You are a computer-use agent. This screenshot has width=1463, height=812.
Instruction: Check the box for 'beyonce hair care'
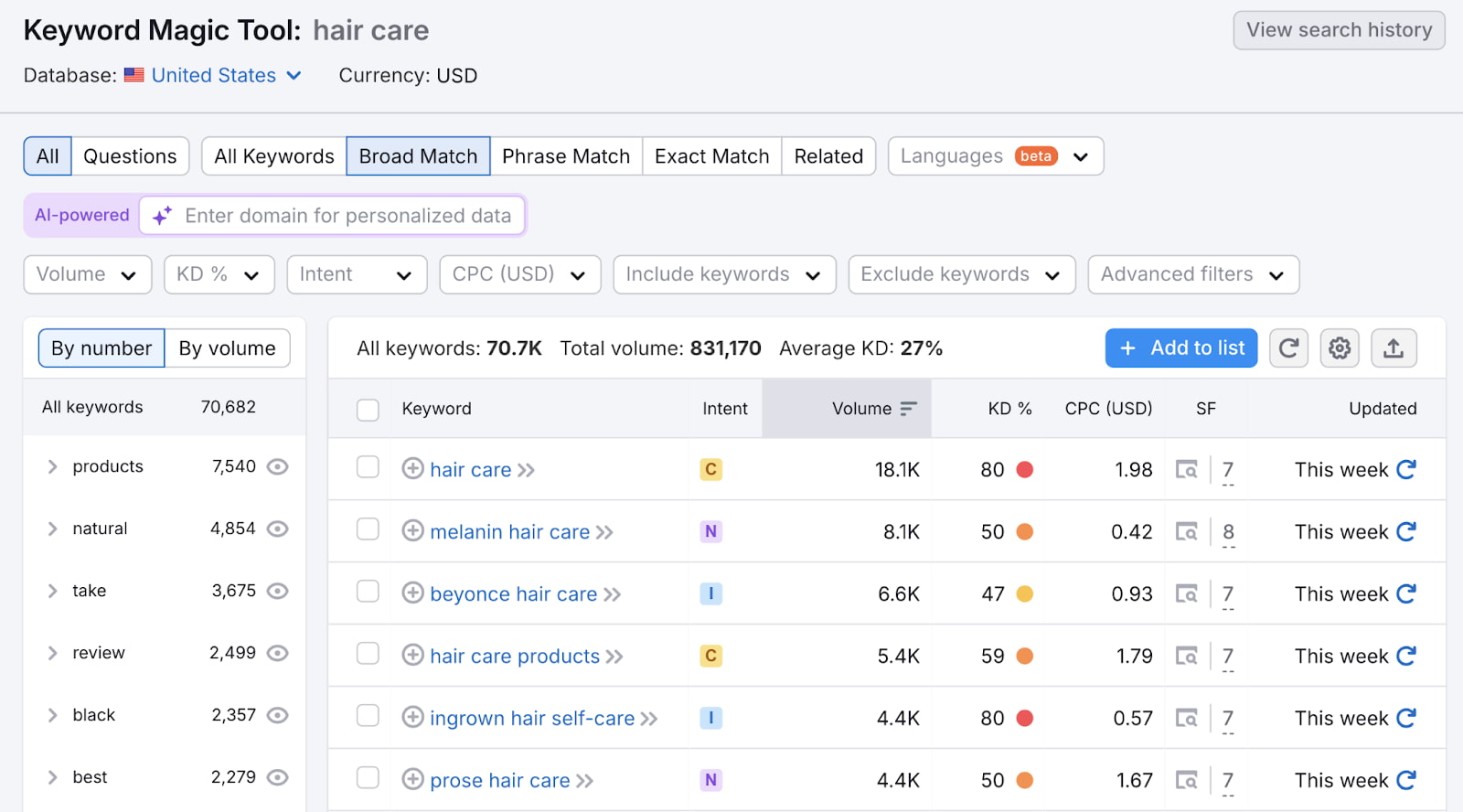tap(368, 592)
